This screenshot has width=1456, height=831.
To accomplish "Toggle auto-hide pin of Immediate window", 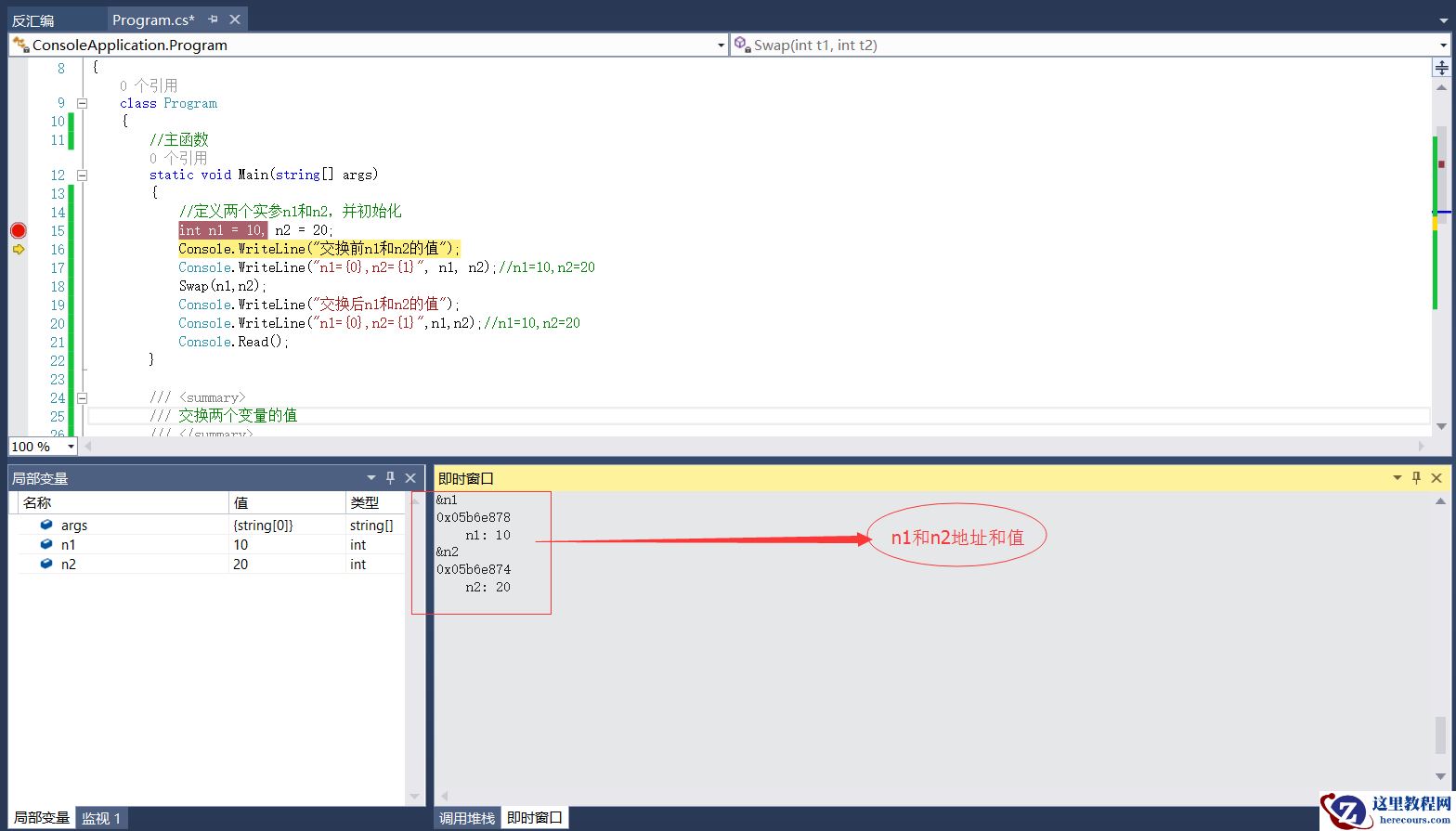I will pos(1416,478).
